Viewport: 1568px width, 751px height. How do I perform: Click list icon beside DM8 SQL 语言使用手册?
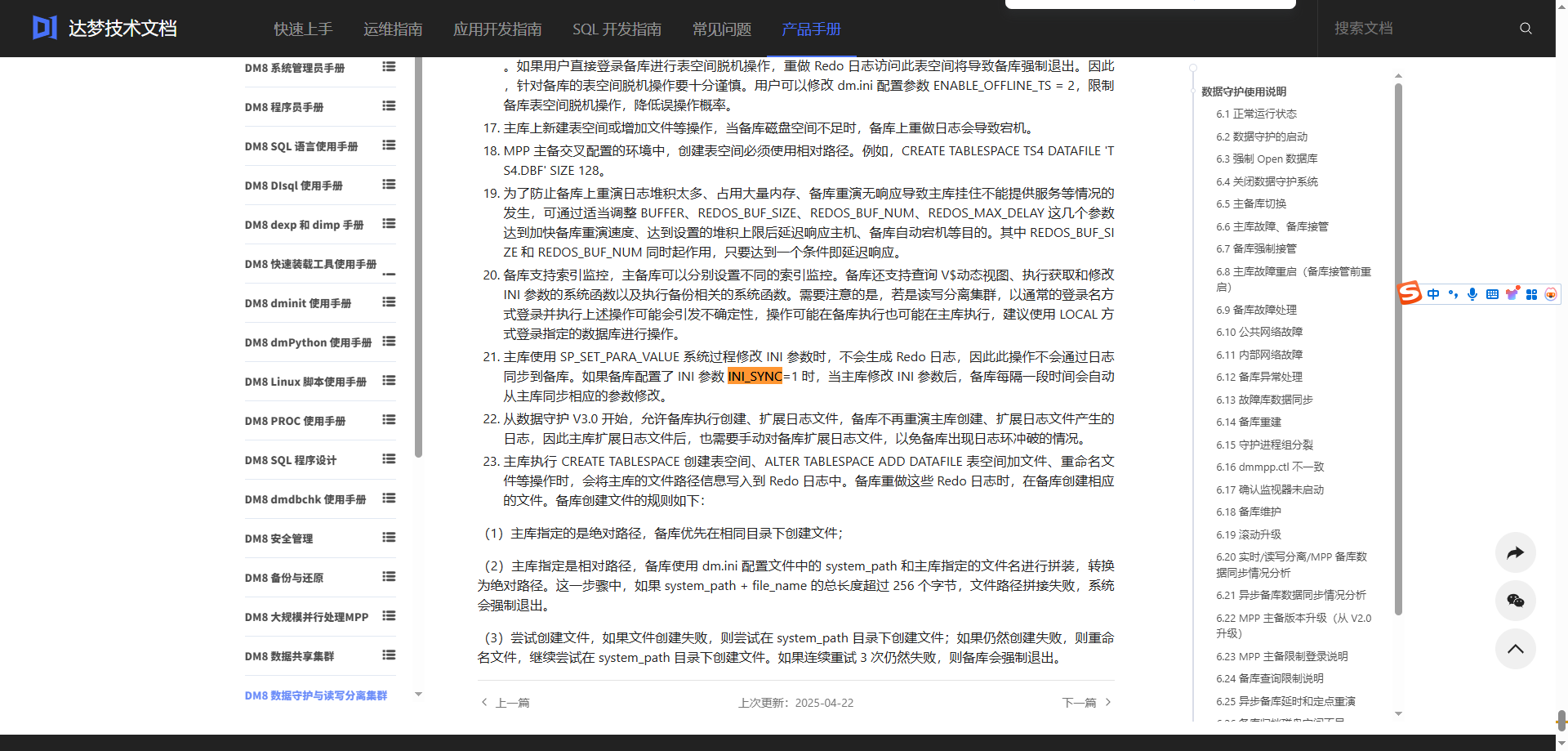click(389, 145)
